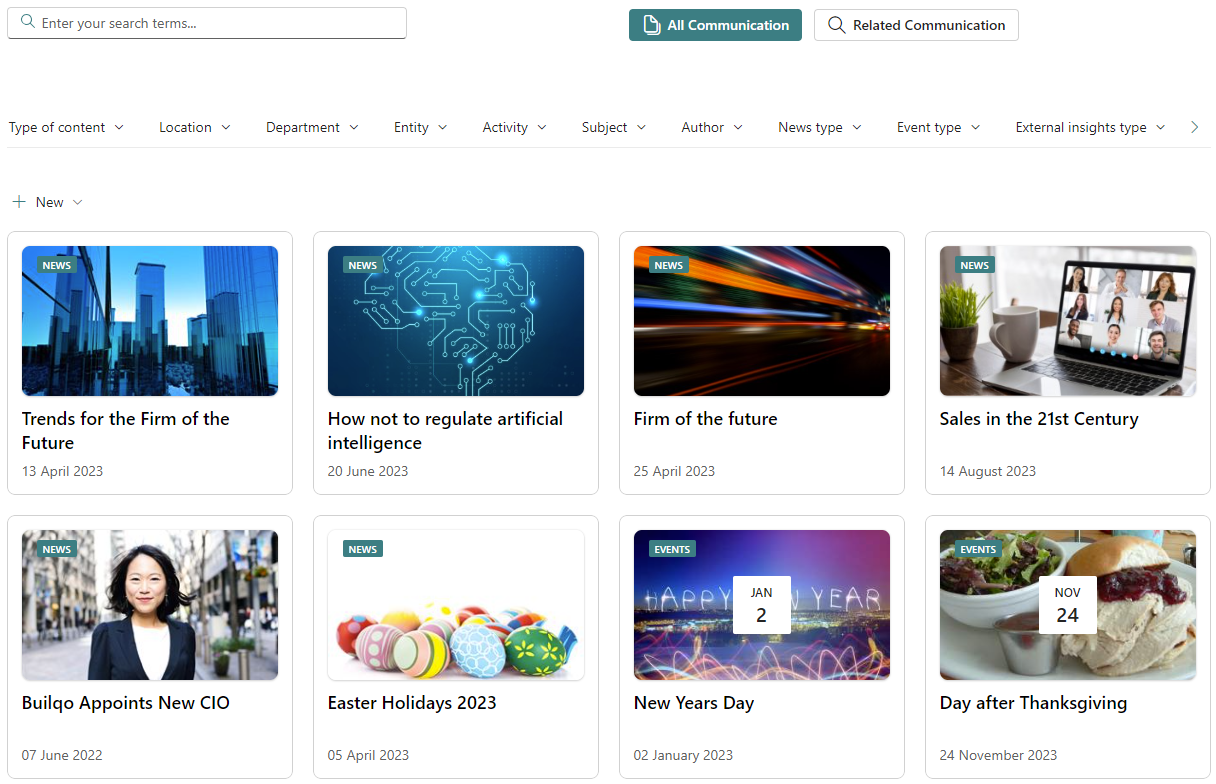
Task: Open the Activity filter dropdown
Action: point(515,127)
